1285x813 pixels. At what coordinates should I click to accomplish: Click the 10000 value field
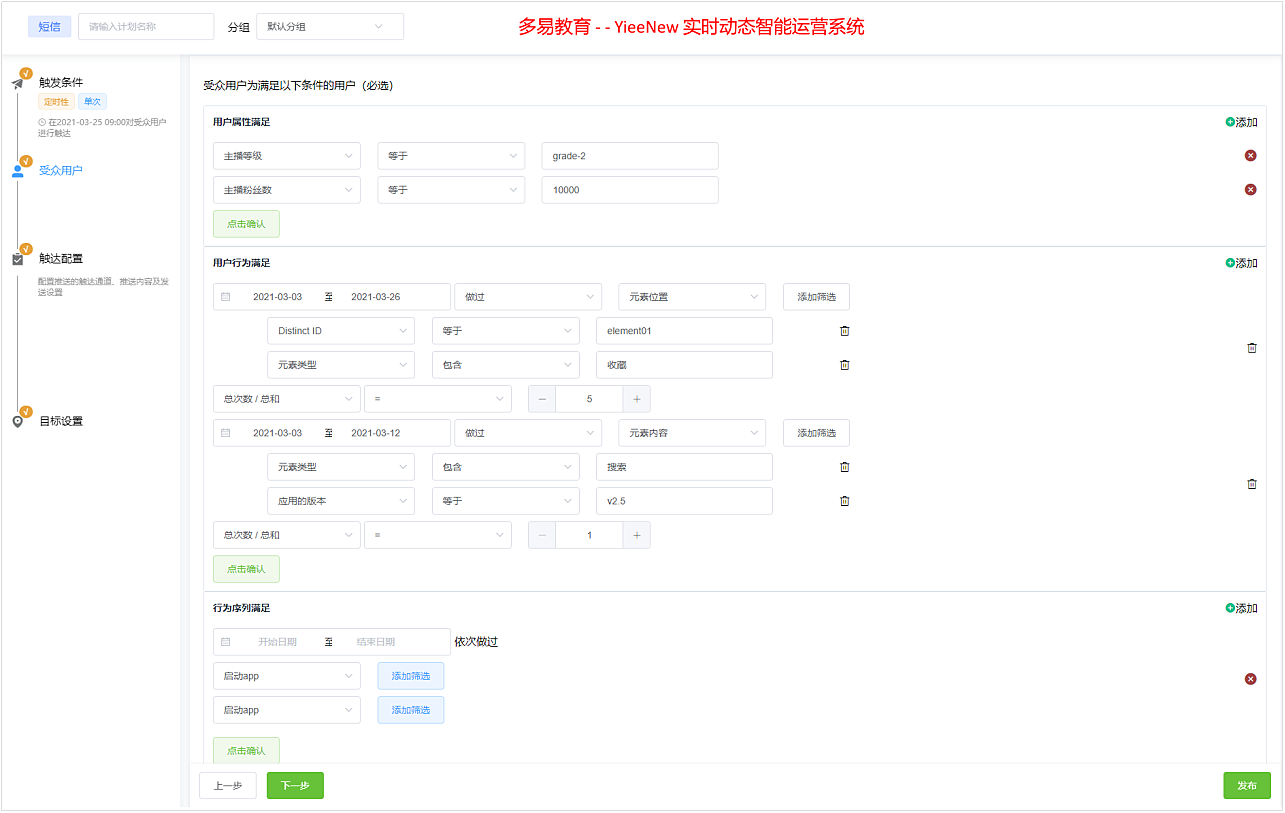click(630, 190)
